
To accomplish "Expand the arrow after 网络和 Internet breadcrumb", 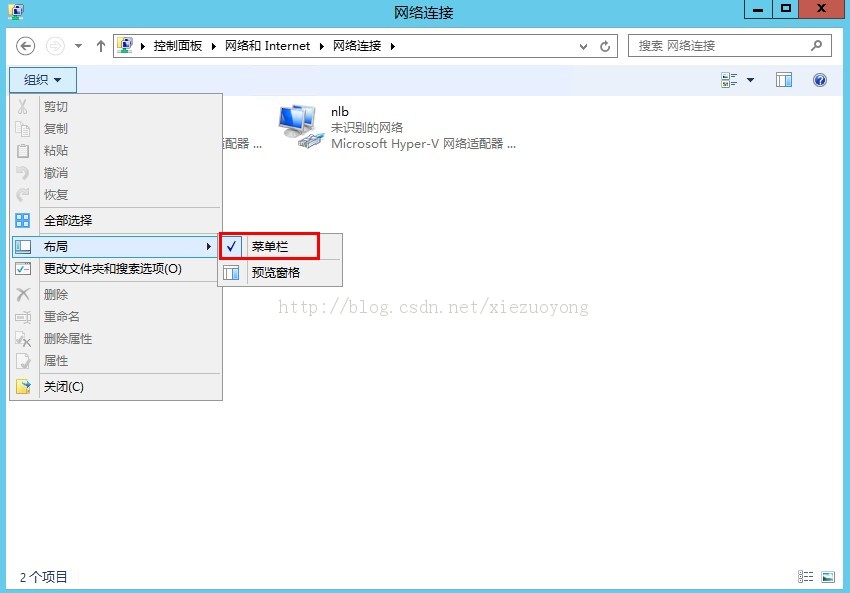I will 321,46.
